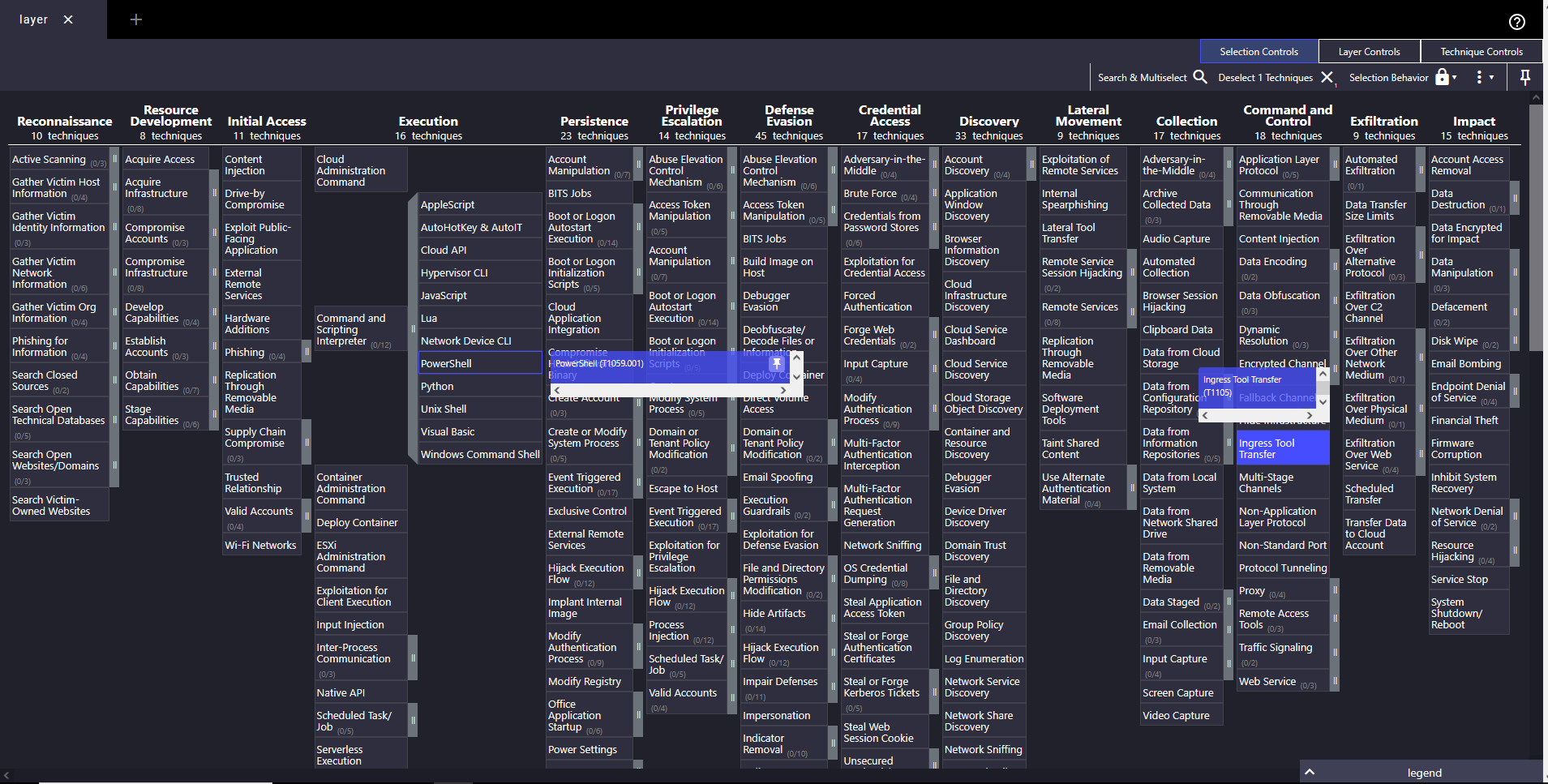Select the BITS Jobs technique under Persistence
Viewport: 1548px width, 784px height.
click(x=589, y=192)
